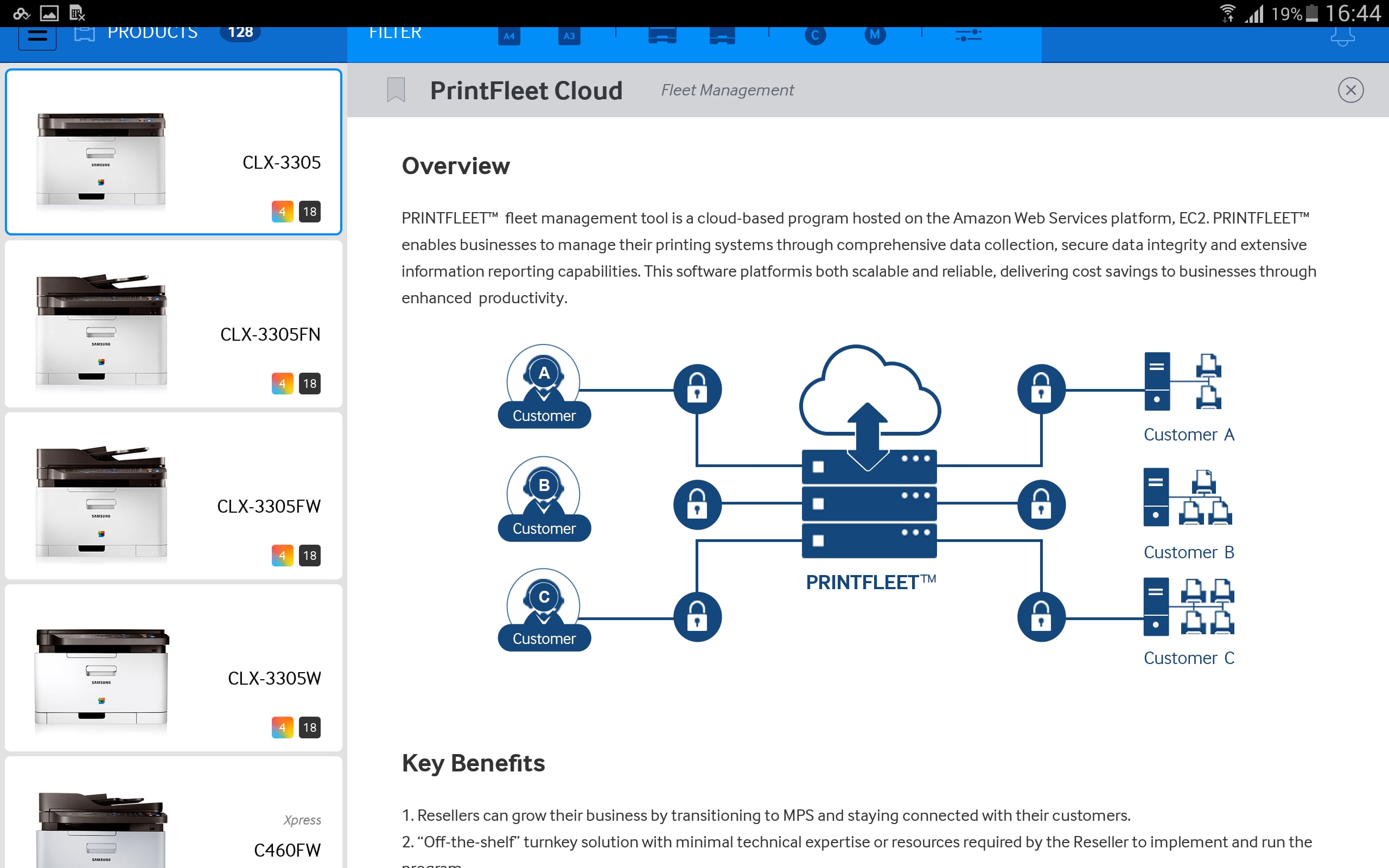The width and height of the screenshot is (1389, 868).
Task: Click the 16:44 clock
Action: 1353,12
